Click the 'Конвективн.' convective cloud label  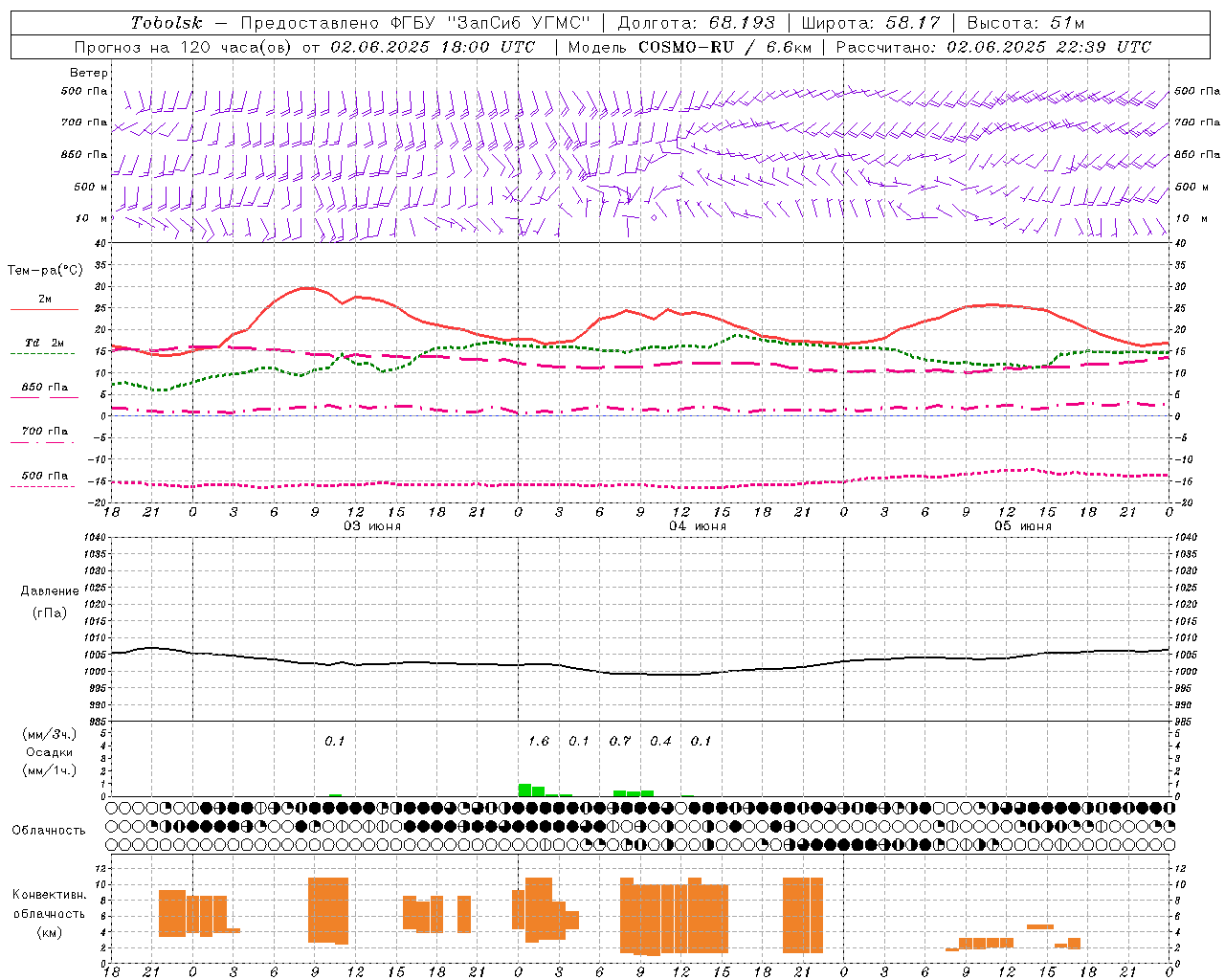coord(50,895)
